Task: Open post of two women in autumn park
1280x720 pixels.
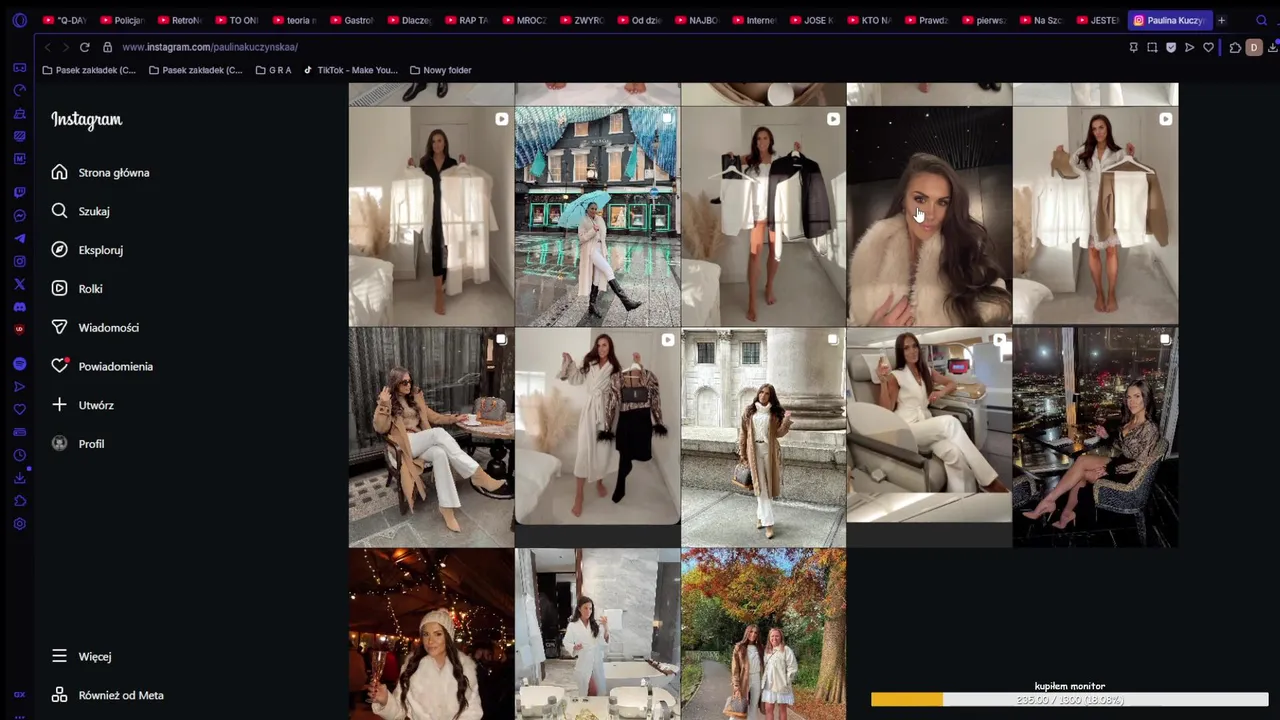Action: (763, 634)
